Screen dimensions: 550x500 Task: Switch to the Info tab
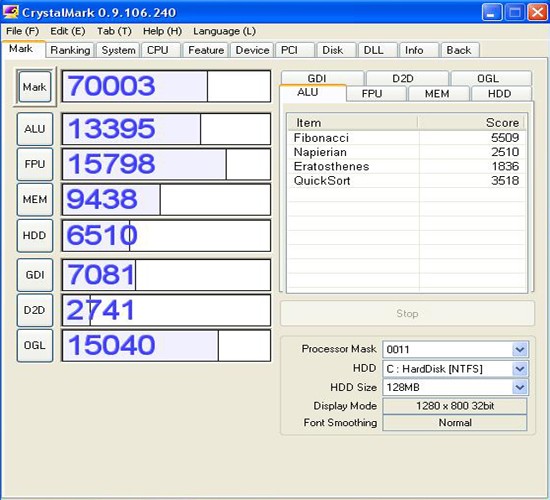click(419, 50)
